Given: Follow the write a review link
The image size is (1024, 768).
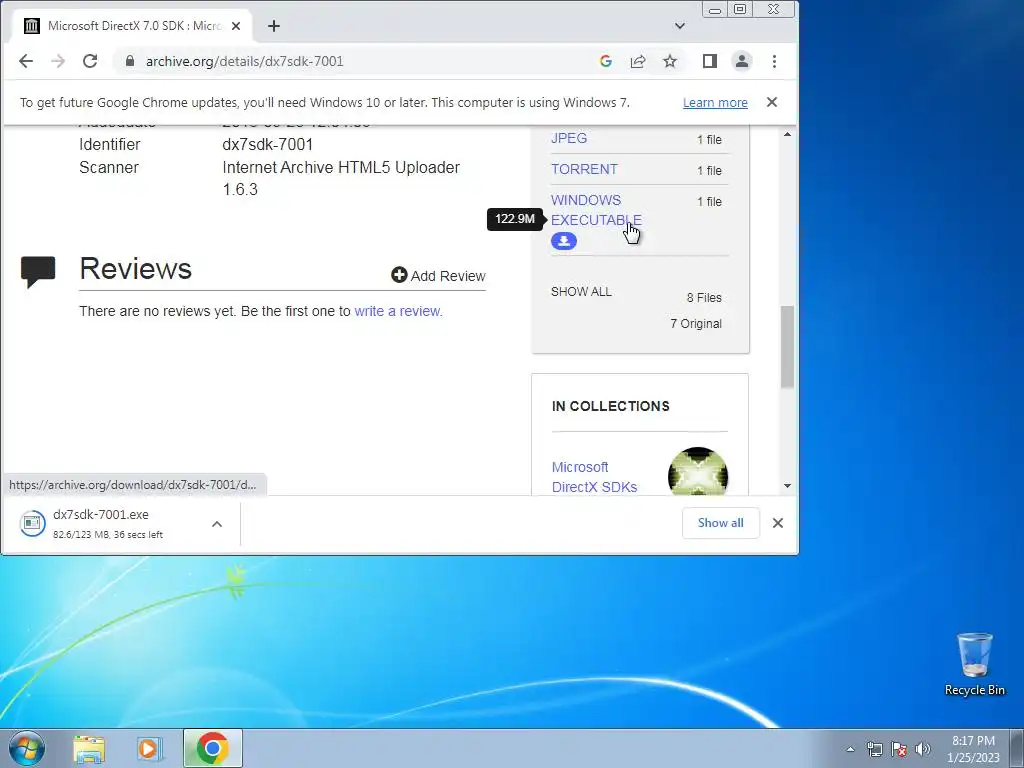Looking at the screenshot, I should click(x=398, y=311).
